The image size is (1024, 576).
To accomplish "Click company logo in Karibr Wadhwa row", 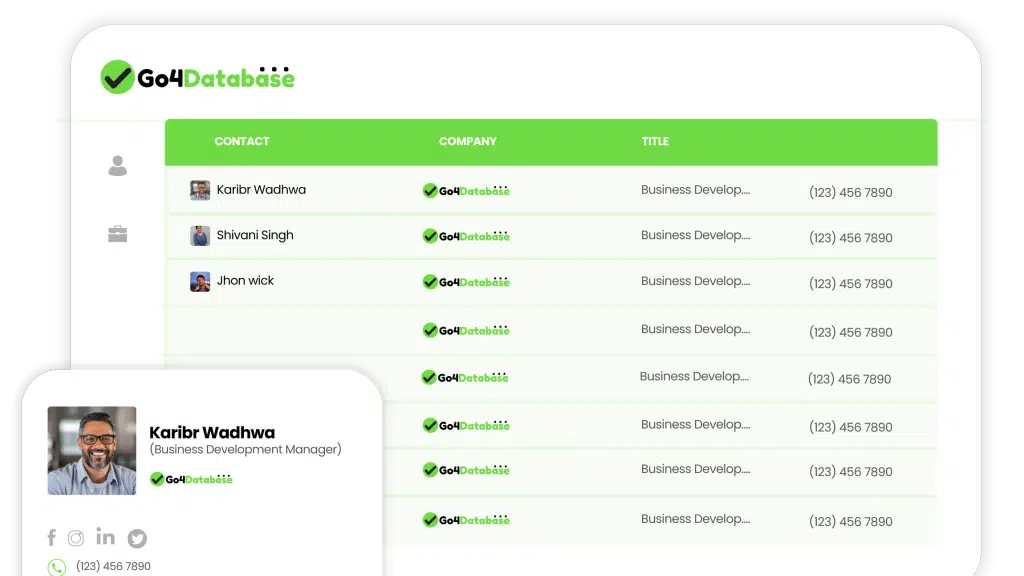I will tap(466, 190).
